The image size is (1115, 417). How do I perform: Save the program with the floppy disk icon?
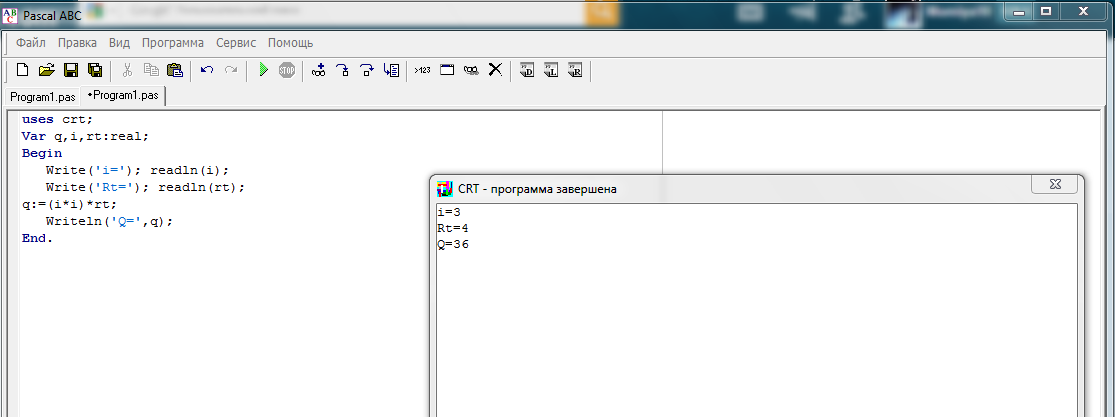(71, 70)
